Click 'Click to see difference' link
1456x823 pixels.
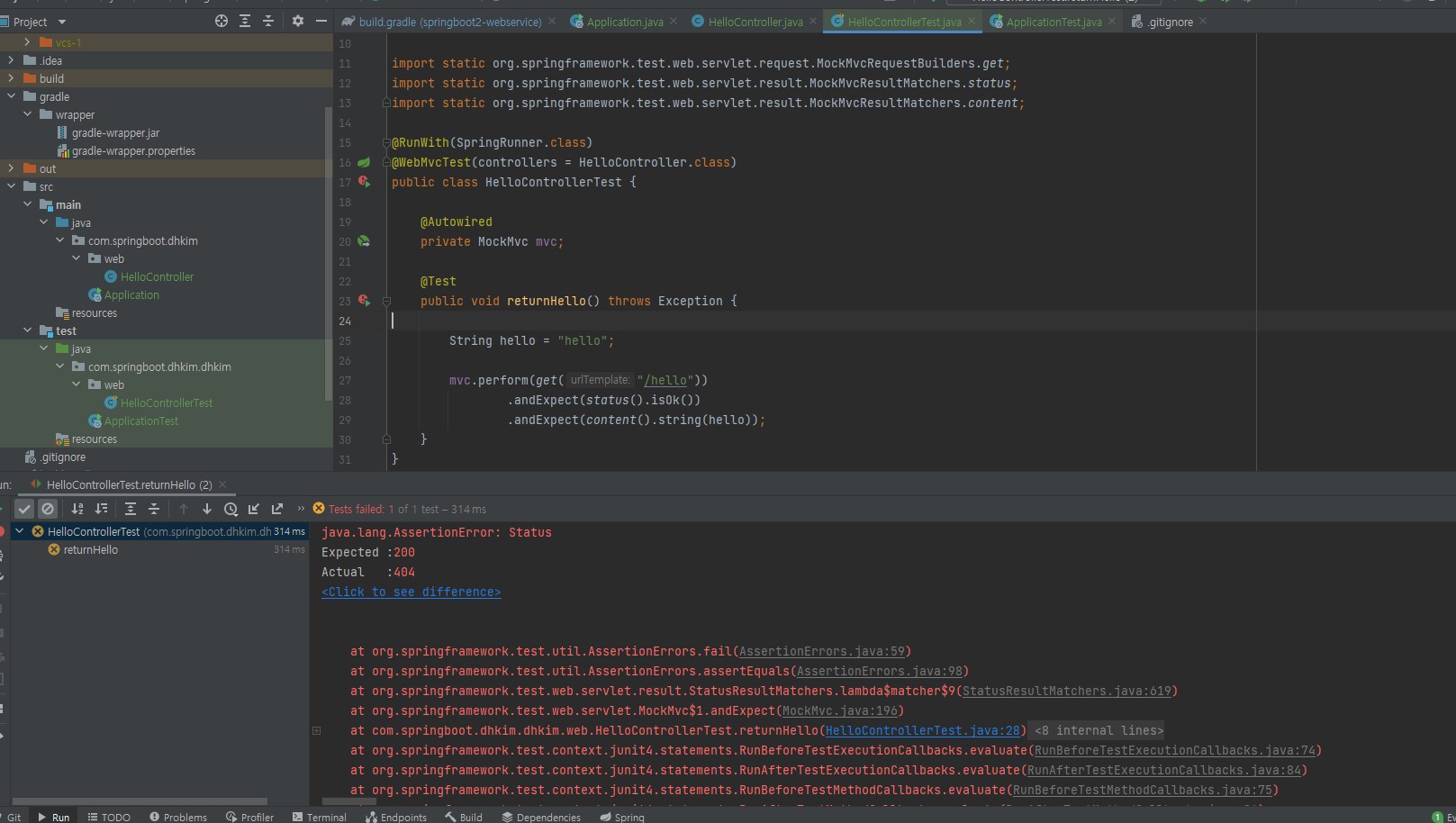click(x=411, y=592)
